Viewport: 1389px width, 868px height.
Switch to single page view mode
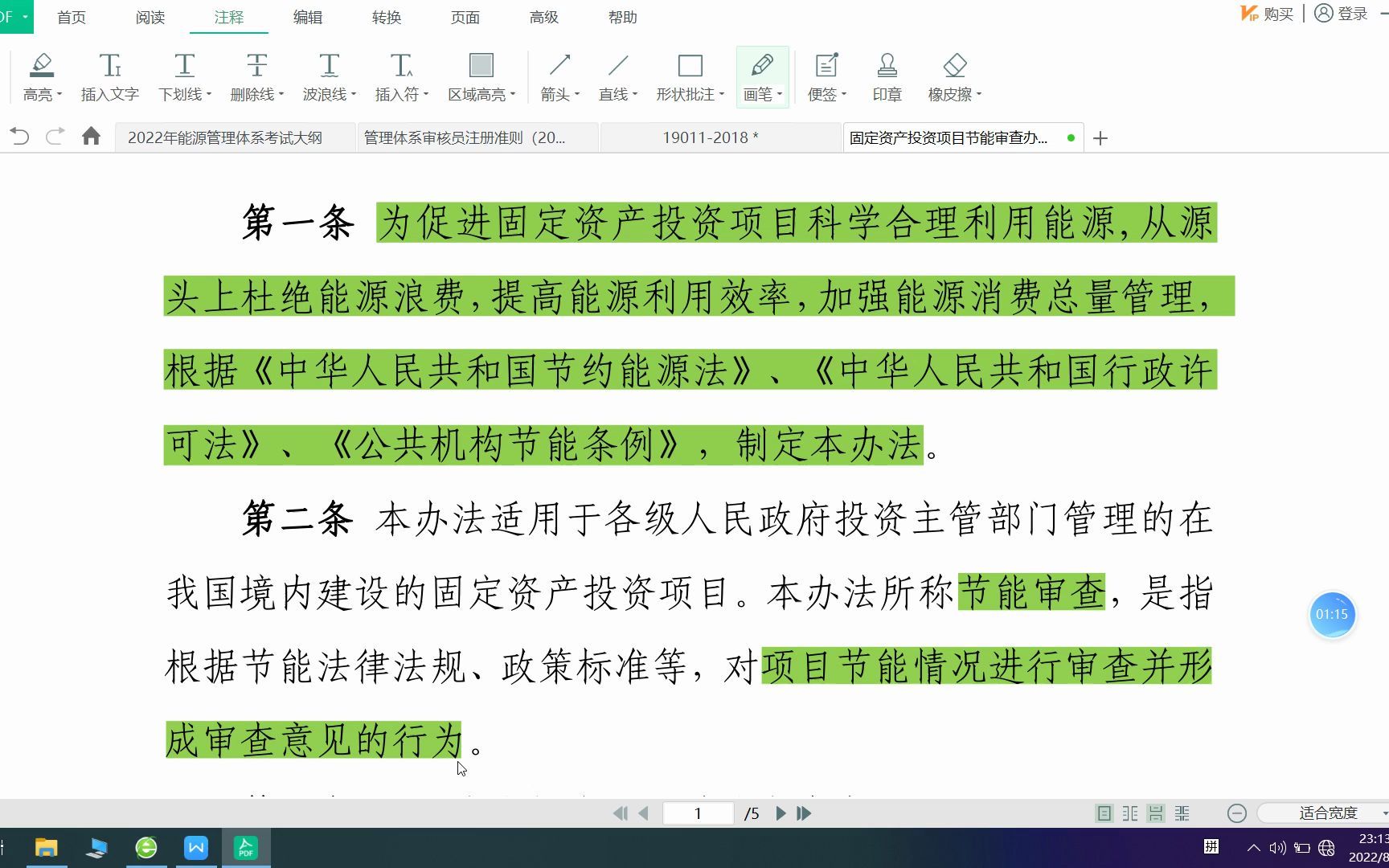[x=1102, y=813]
